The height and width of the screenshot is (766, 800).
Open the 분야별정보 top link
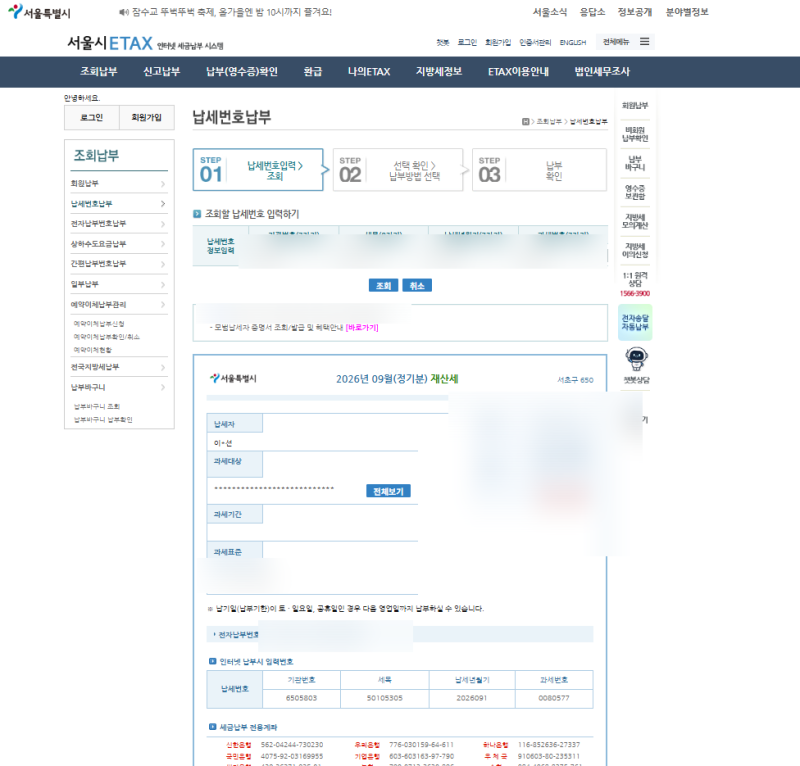(687, 12)
